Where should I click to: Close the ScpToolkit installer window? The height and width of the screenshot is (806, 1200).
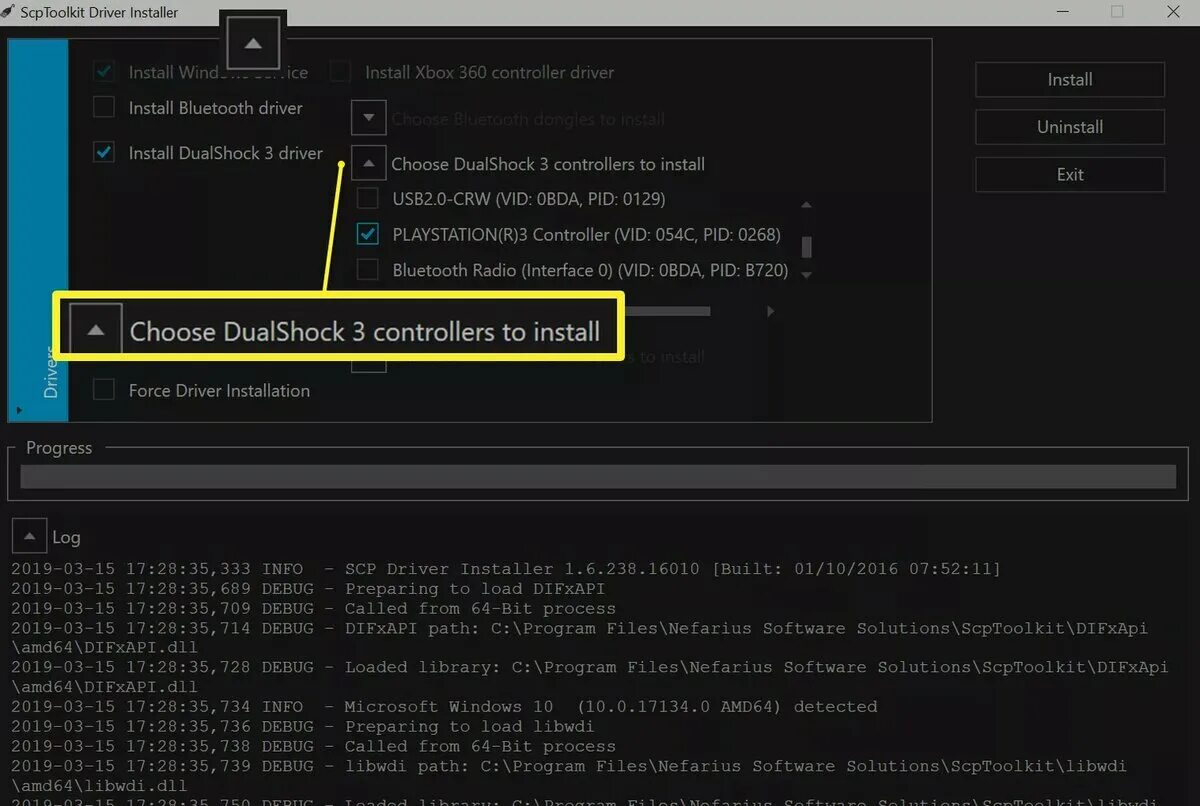(1173, 12)
